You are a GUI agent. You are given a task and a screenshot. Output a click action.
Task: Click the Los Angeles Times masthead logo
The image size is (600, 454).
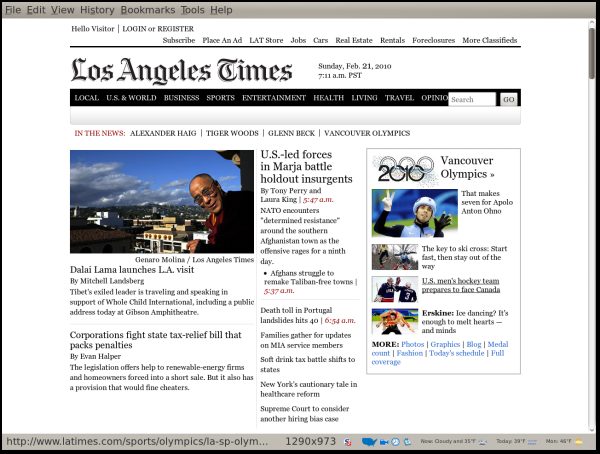tap(181, 70)
